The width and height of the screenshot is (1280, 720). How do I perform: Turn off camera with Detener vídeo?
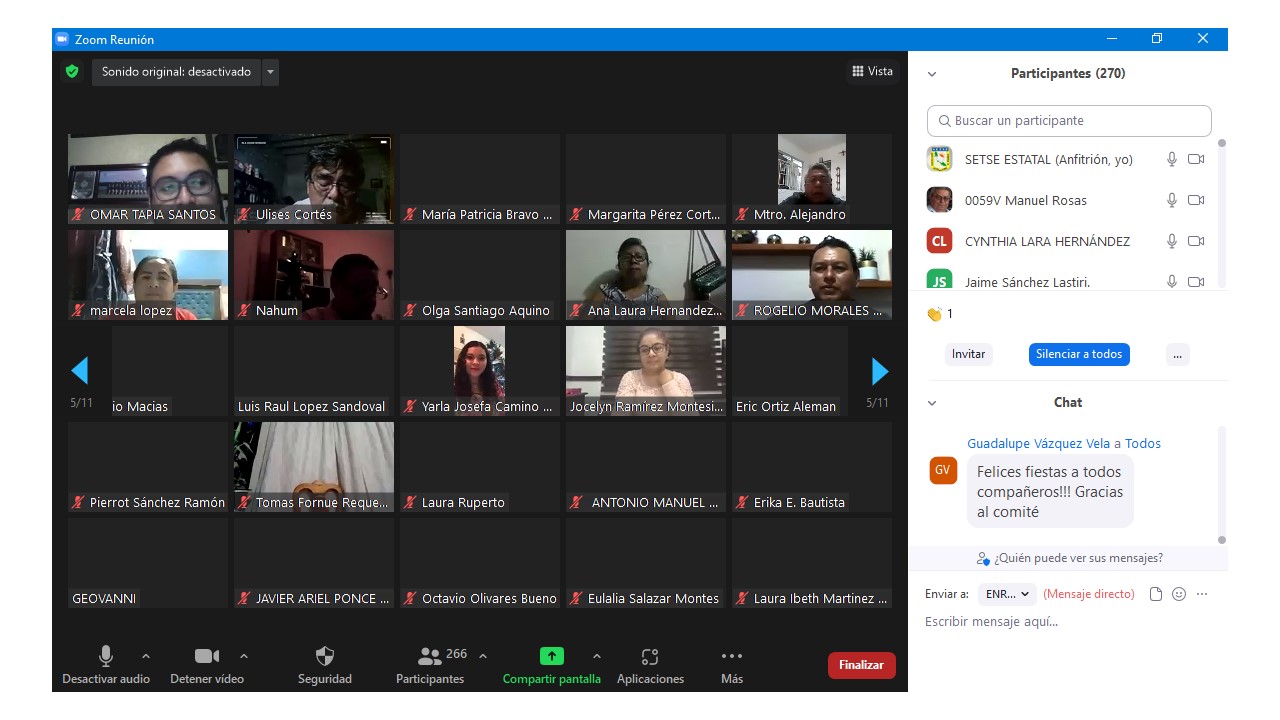coord(207,657)
